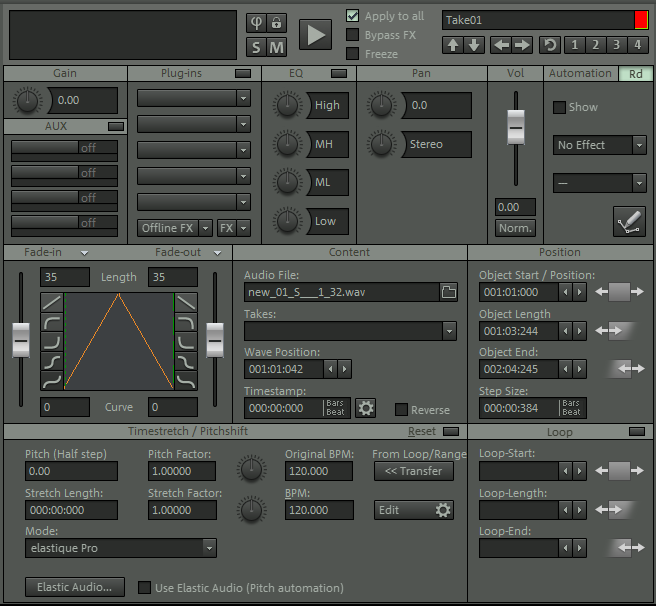Enable the Freeze checkbox
The width and height of the screenshot is (656, 606).
(352, 54)
